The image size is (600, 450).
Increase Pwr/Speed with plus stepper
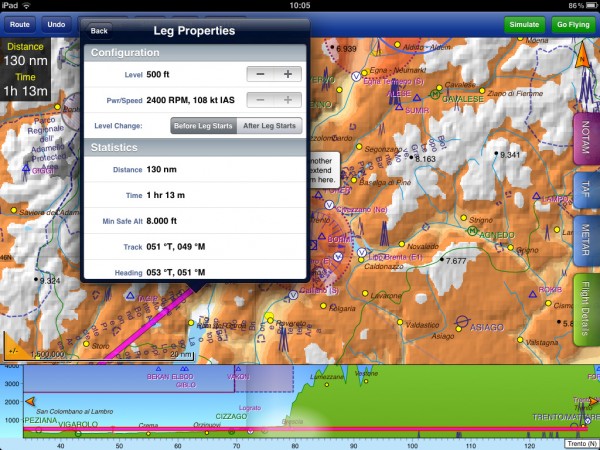point(288,100)
